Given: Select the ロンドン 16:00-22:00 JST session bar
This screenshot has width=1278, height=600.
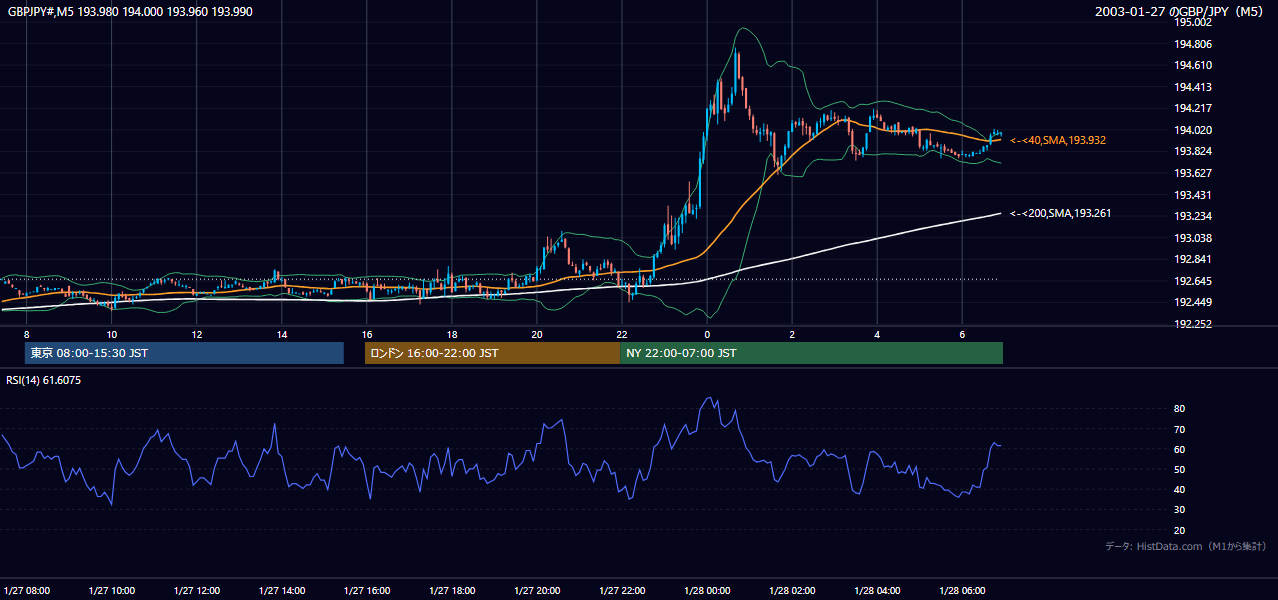Looking at the screenshot, I should (x=492, y=353).
